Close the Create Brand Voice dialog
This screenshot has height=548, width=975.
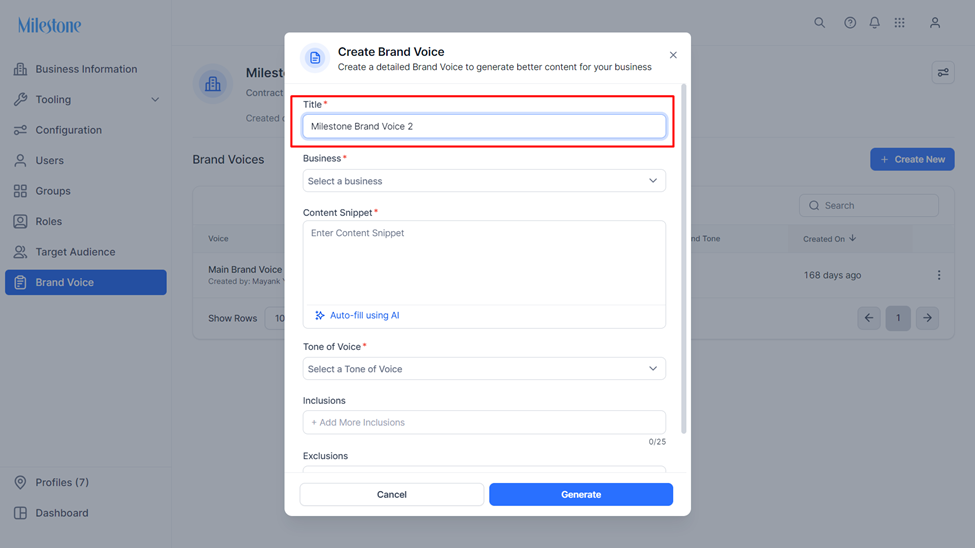click(x=673, y=55)
